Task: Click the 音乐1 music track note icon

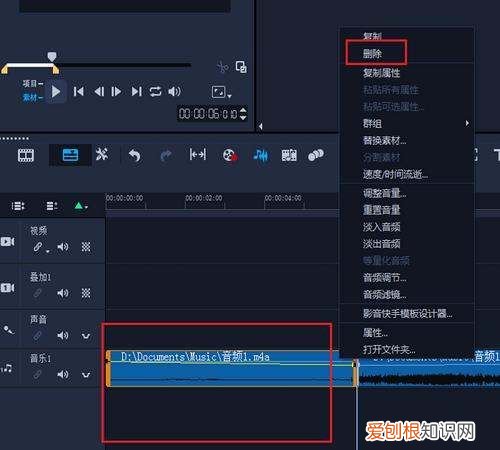Action: click(7, 369)
